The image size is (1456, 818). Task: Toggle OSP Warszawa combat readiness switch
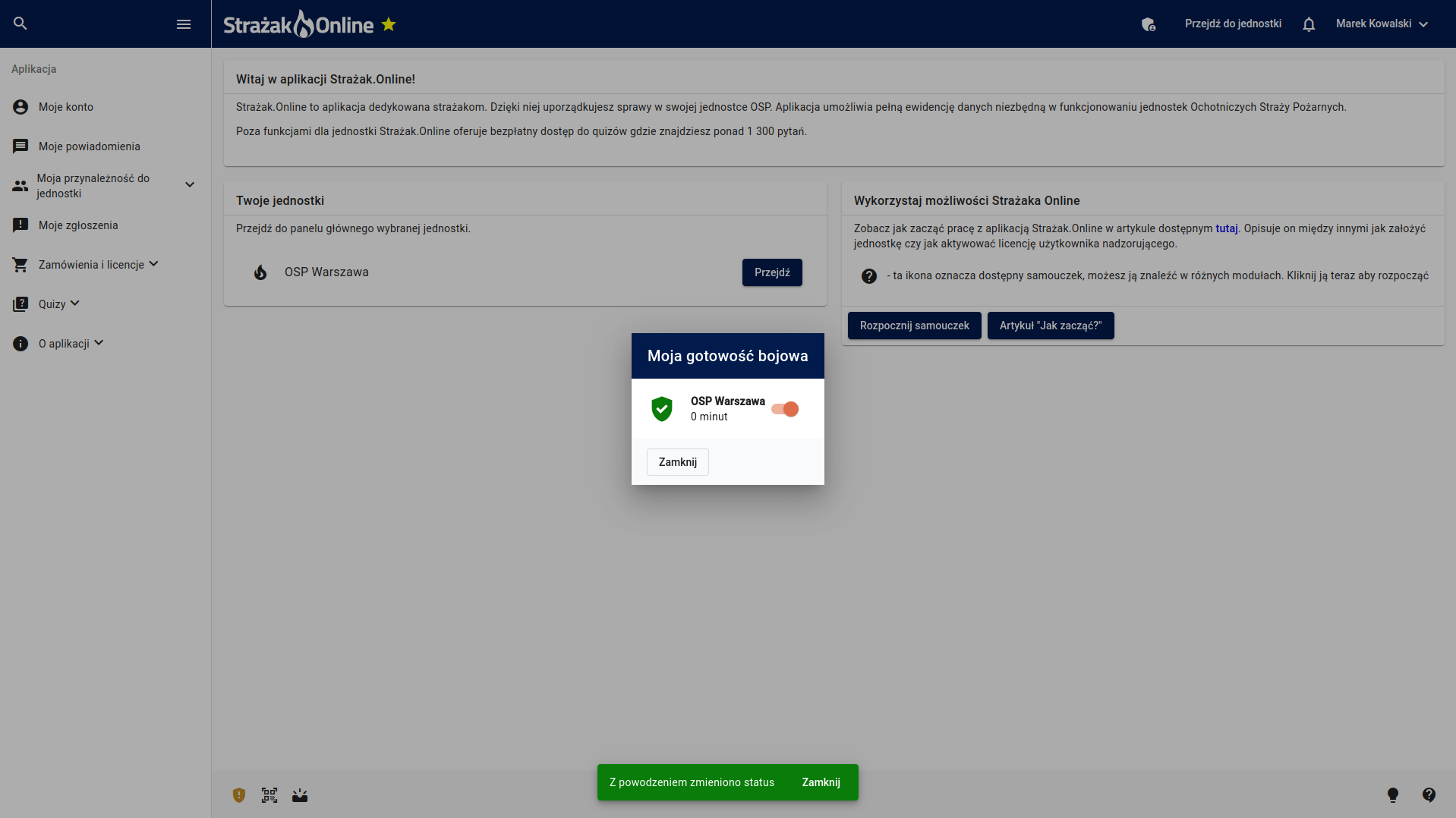click(785, 409)
